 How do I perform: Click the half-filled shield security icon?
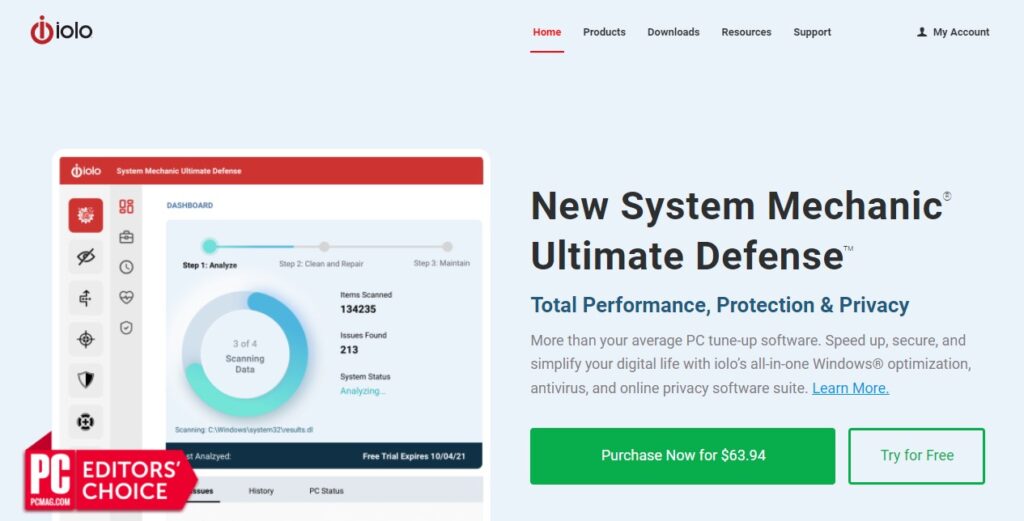coord(86,381)
